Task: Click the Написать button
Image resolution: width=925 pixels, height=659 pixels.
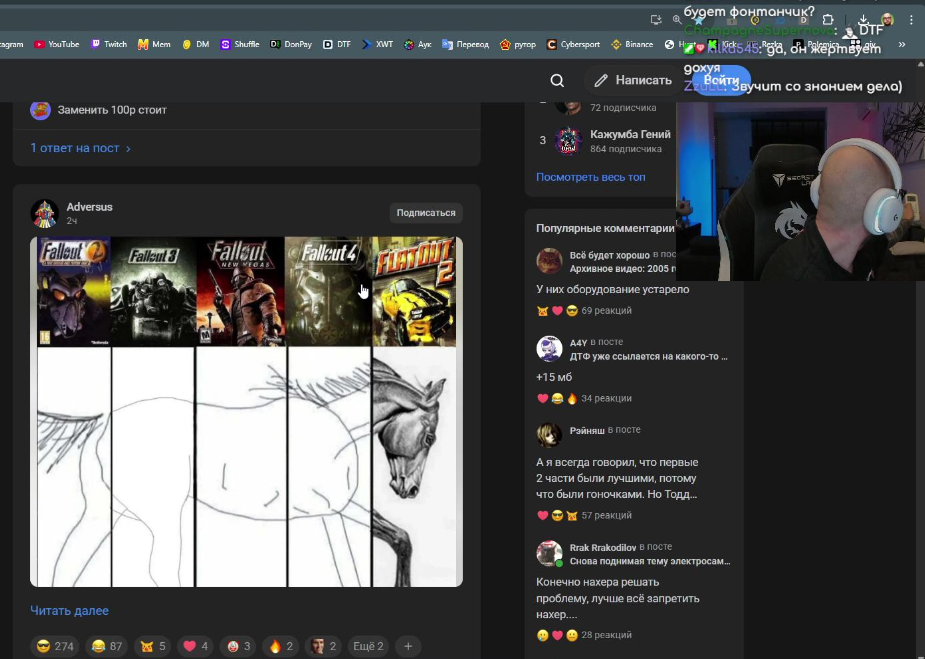Action: pos(633,80)
